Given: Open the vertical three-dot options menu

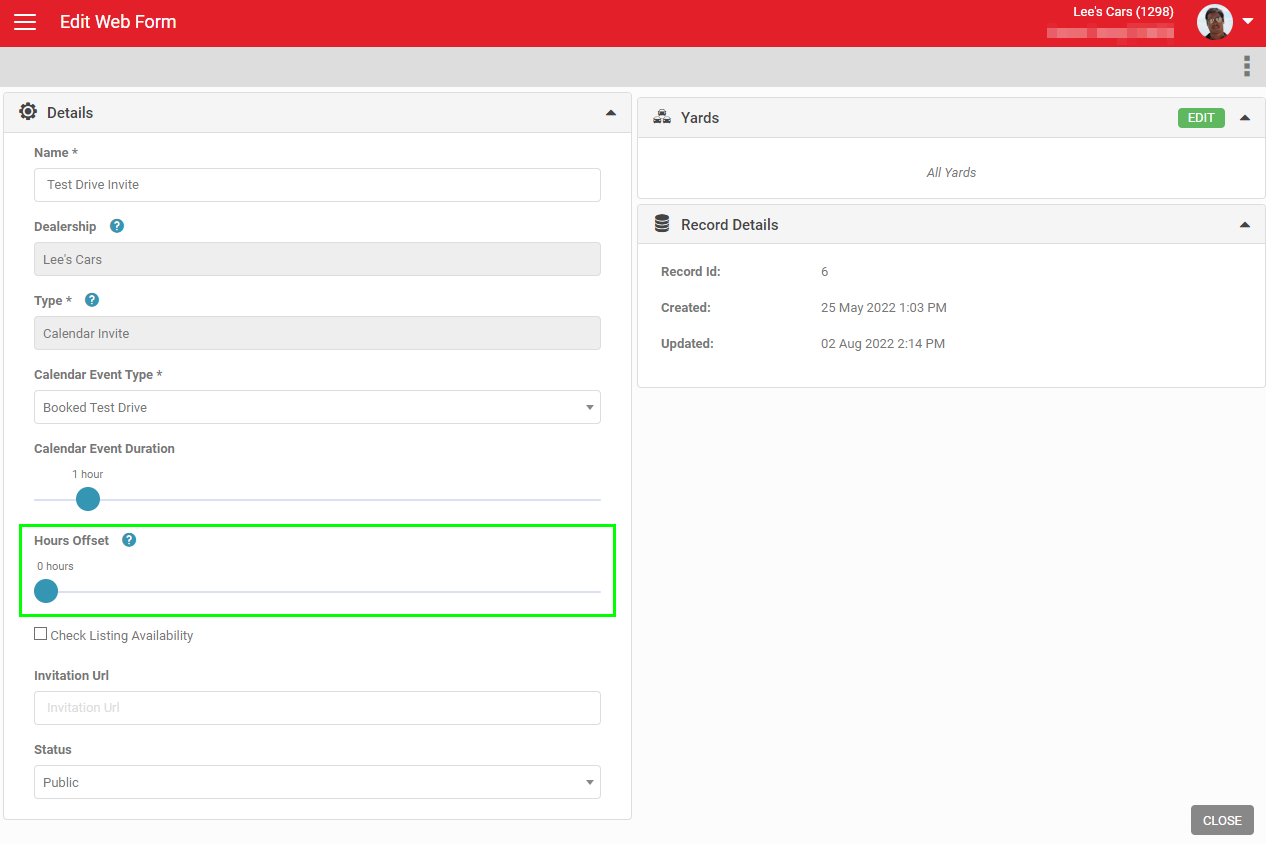Looking at the screenshot, I should (x=1247, y=66).
